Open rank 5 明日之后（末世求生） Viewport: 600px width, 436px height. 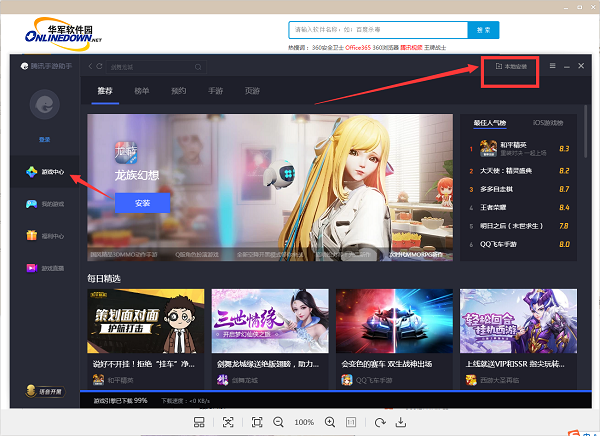point(512,226)
